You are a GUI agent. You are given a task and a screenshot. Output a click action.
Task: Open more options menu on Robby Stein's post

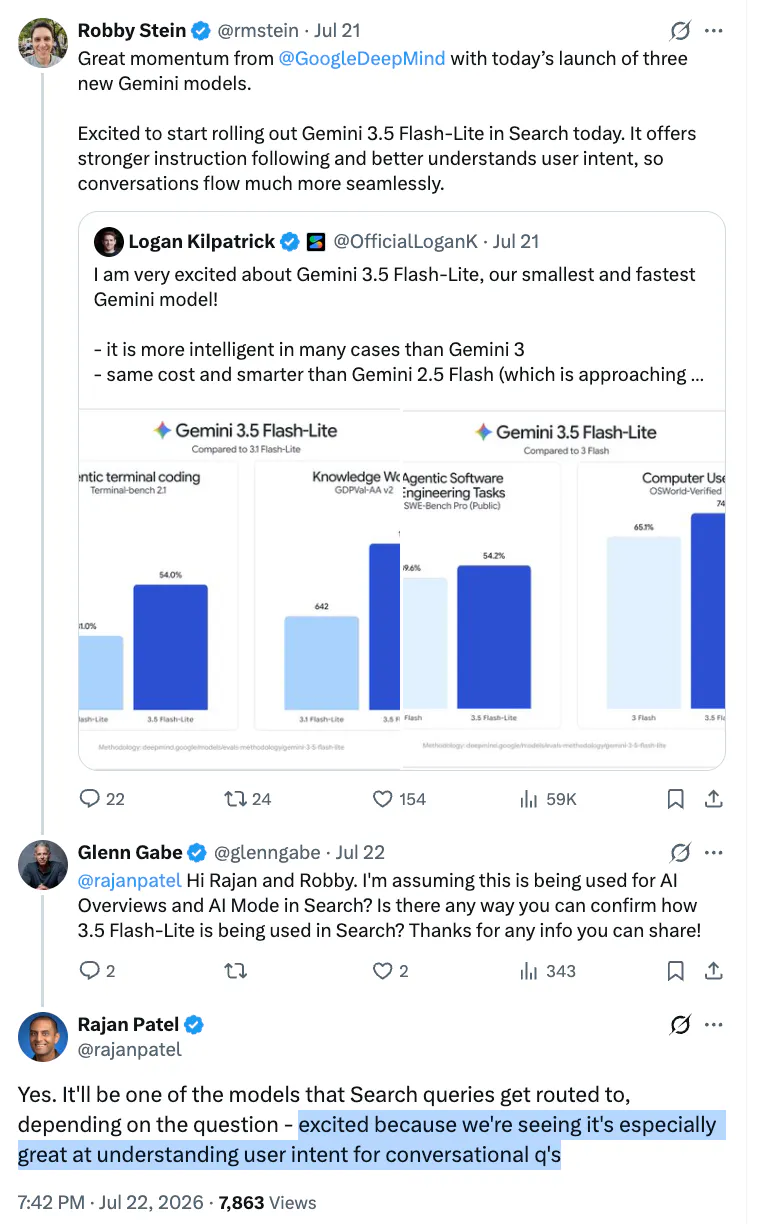coord(713,31)
